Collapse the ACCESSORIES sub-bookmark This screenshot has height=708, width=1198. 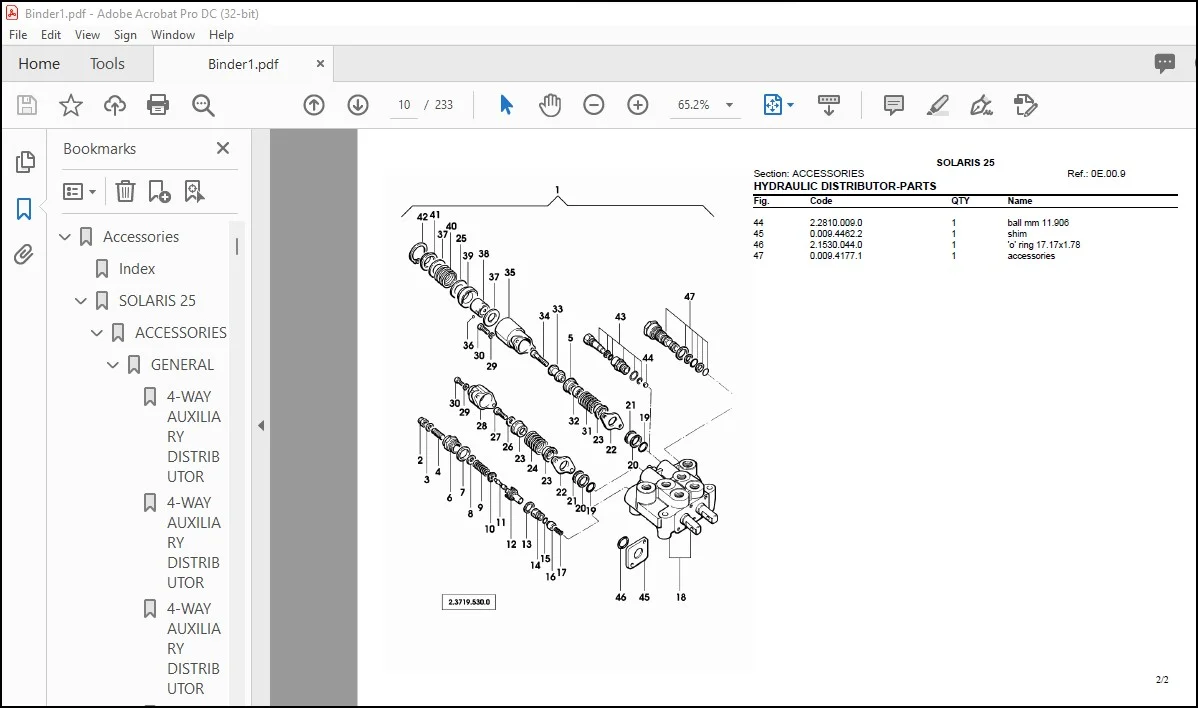pyautogui.click(x=97, y=333)
